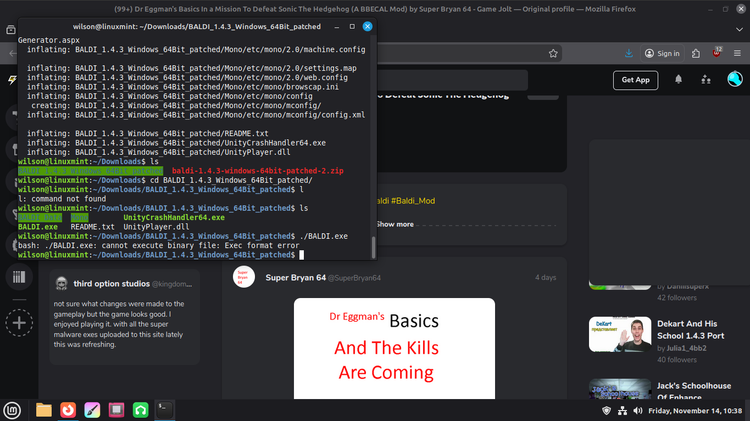Viewport: 750px width, 421px height.
Task: Open third option studios profile link
Action: [x=111, y=284]
